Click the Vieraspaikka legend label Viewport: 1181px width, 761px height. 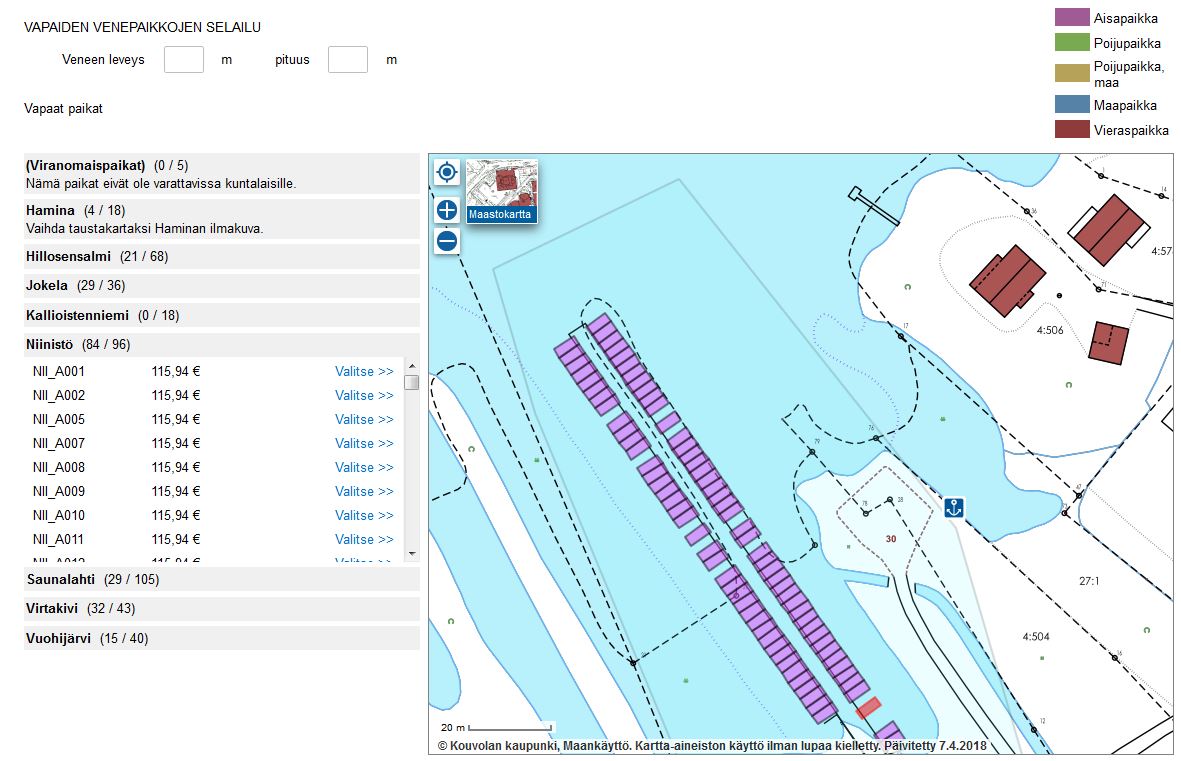point(1131,130)
